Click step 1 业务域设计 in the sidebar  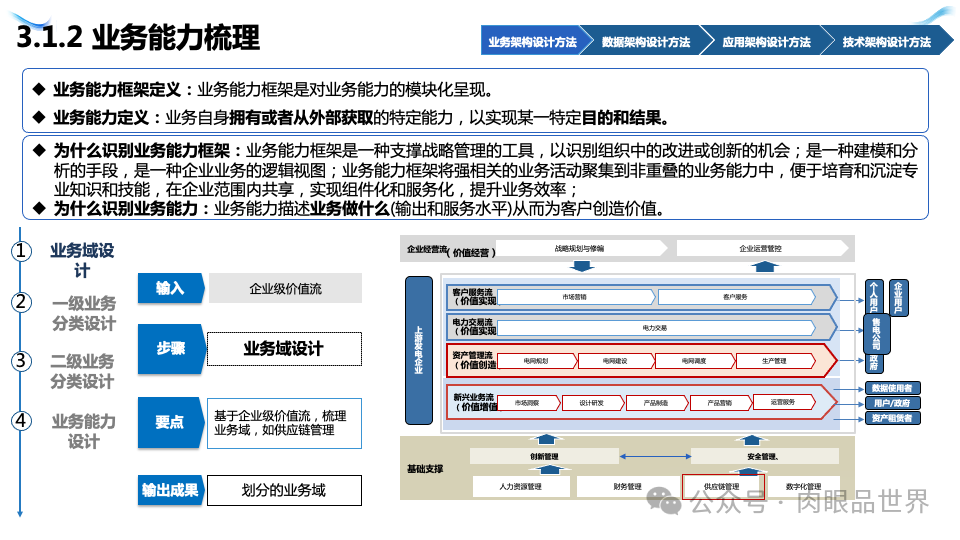82,260
